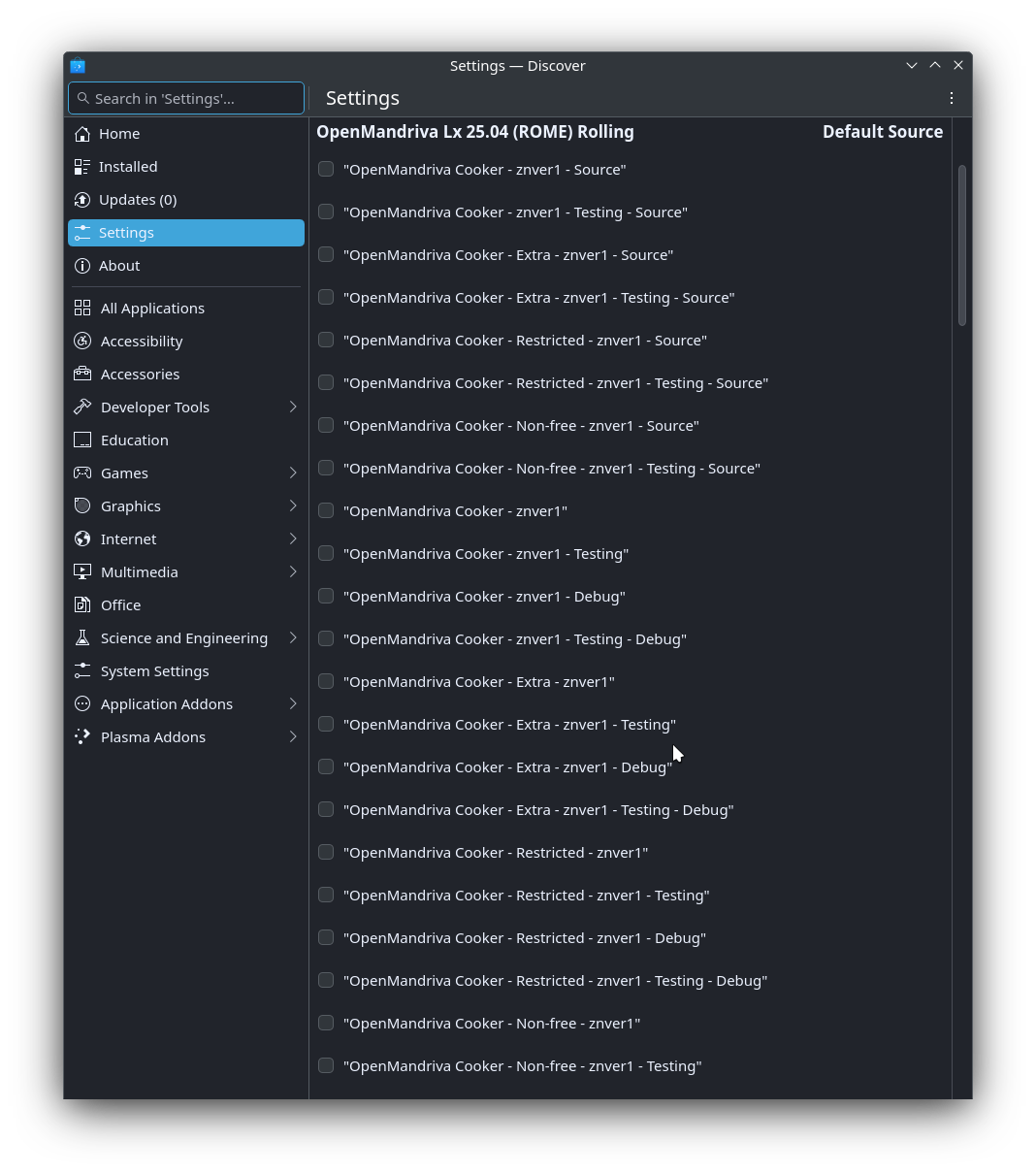This screenshot has width=1036, height=1174.
Task: Click the search magnifier icon
Action: 83,98
